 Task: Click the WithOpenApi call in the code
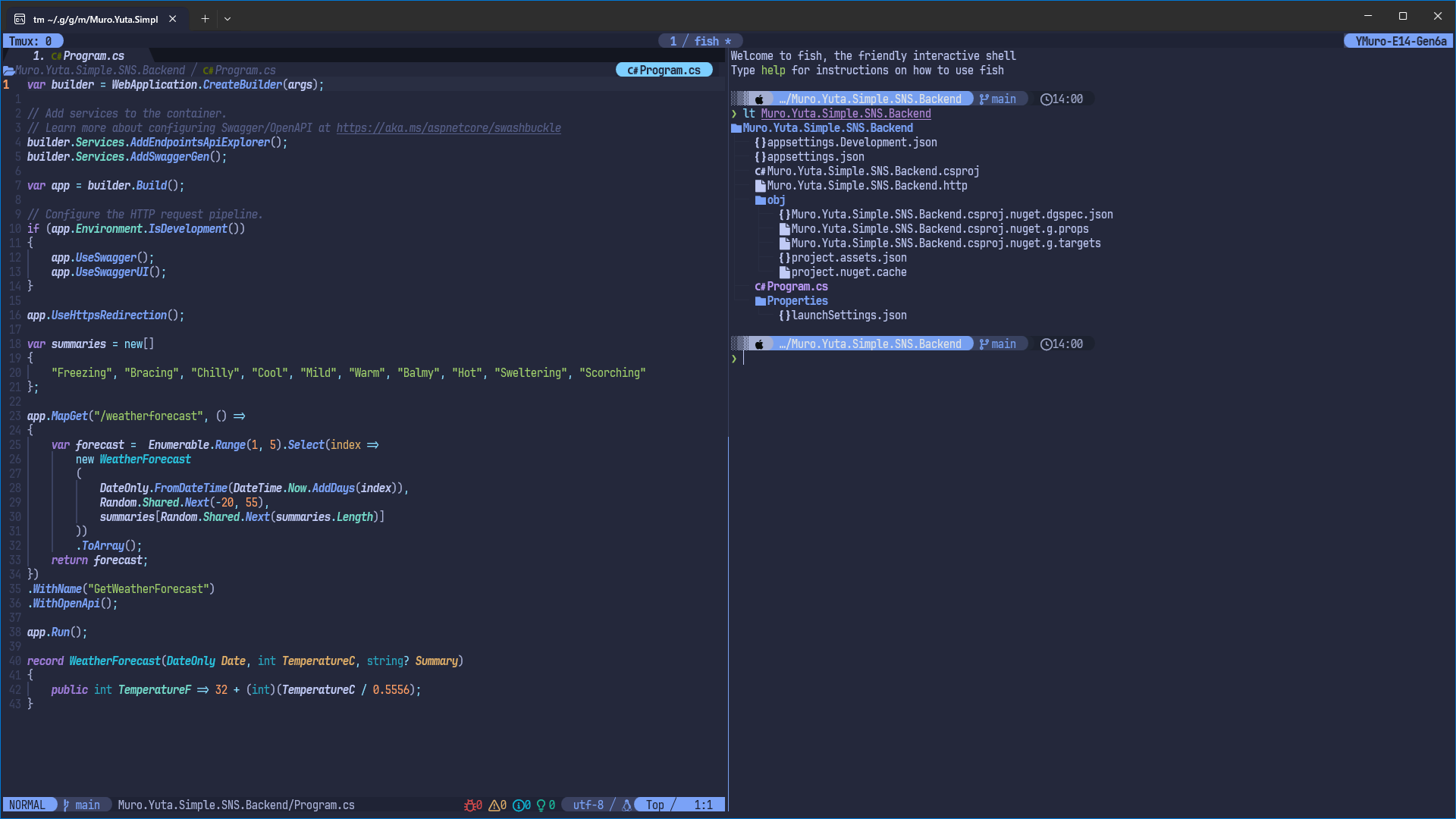pos(67,604)
